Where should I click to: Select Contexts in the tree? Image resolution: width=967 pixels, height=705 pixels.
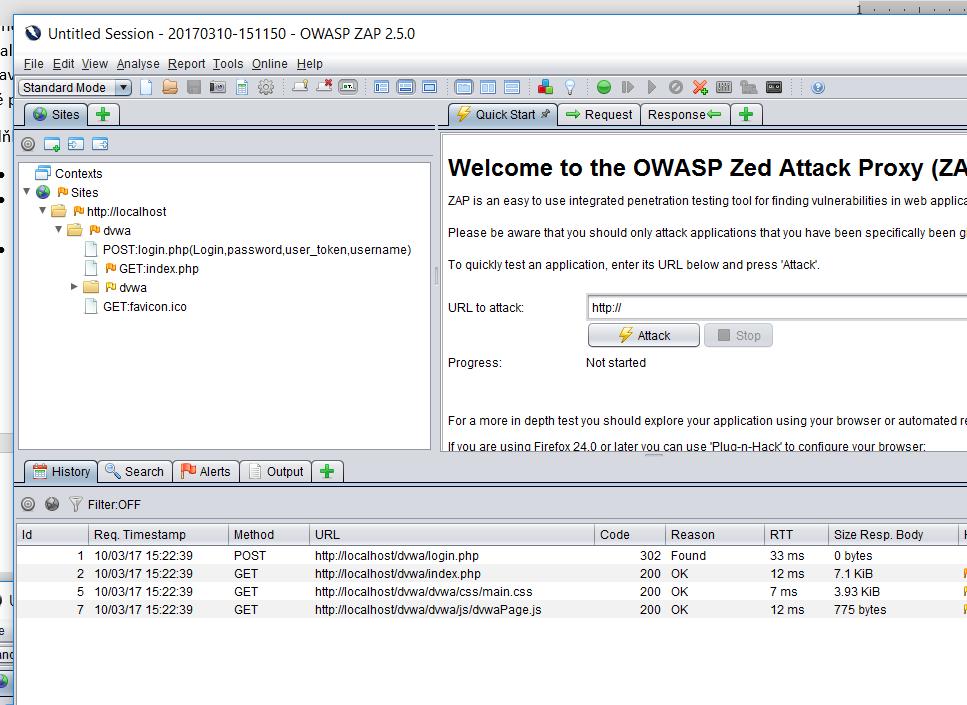78,173
